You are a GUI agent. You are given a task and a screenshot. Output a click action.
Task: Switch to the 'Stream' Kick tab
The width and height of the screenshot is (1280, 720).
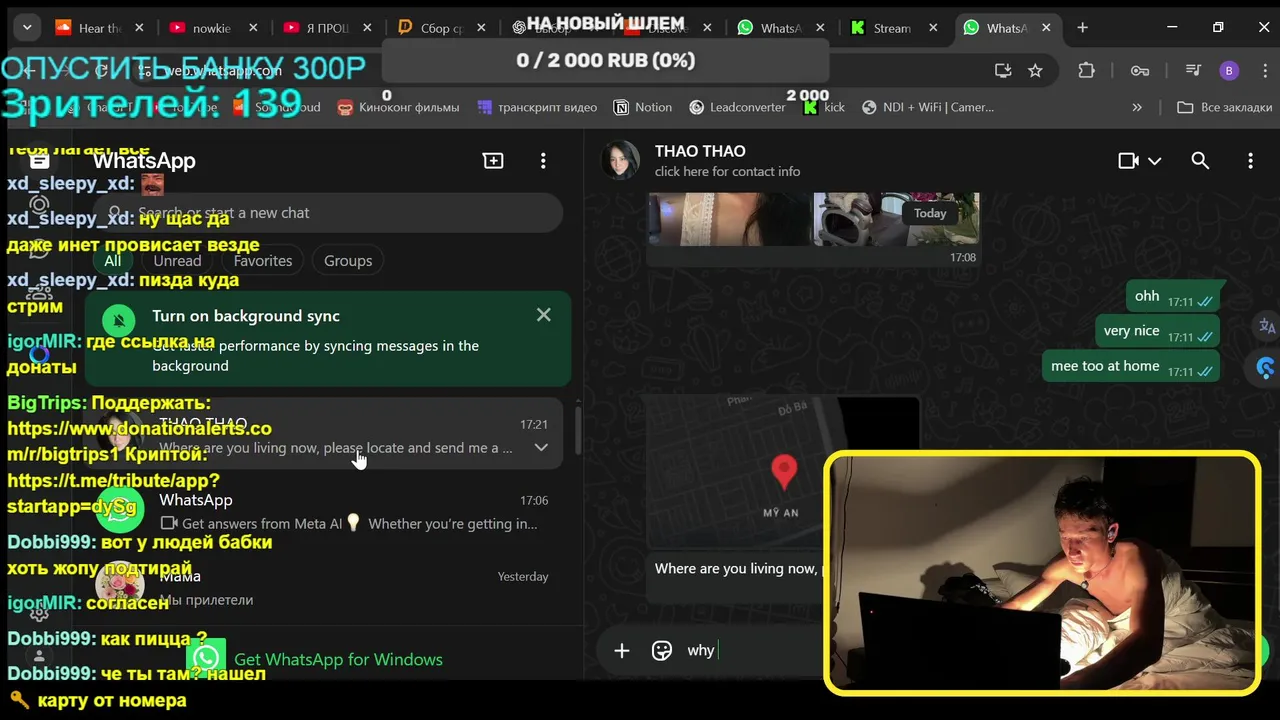tap(892, 28)
